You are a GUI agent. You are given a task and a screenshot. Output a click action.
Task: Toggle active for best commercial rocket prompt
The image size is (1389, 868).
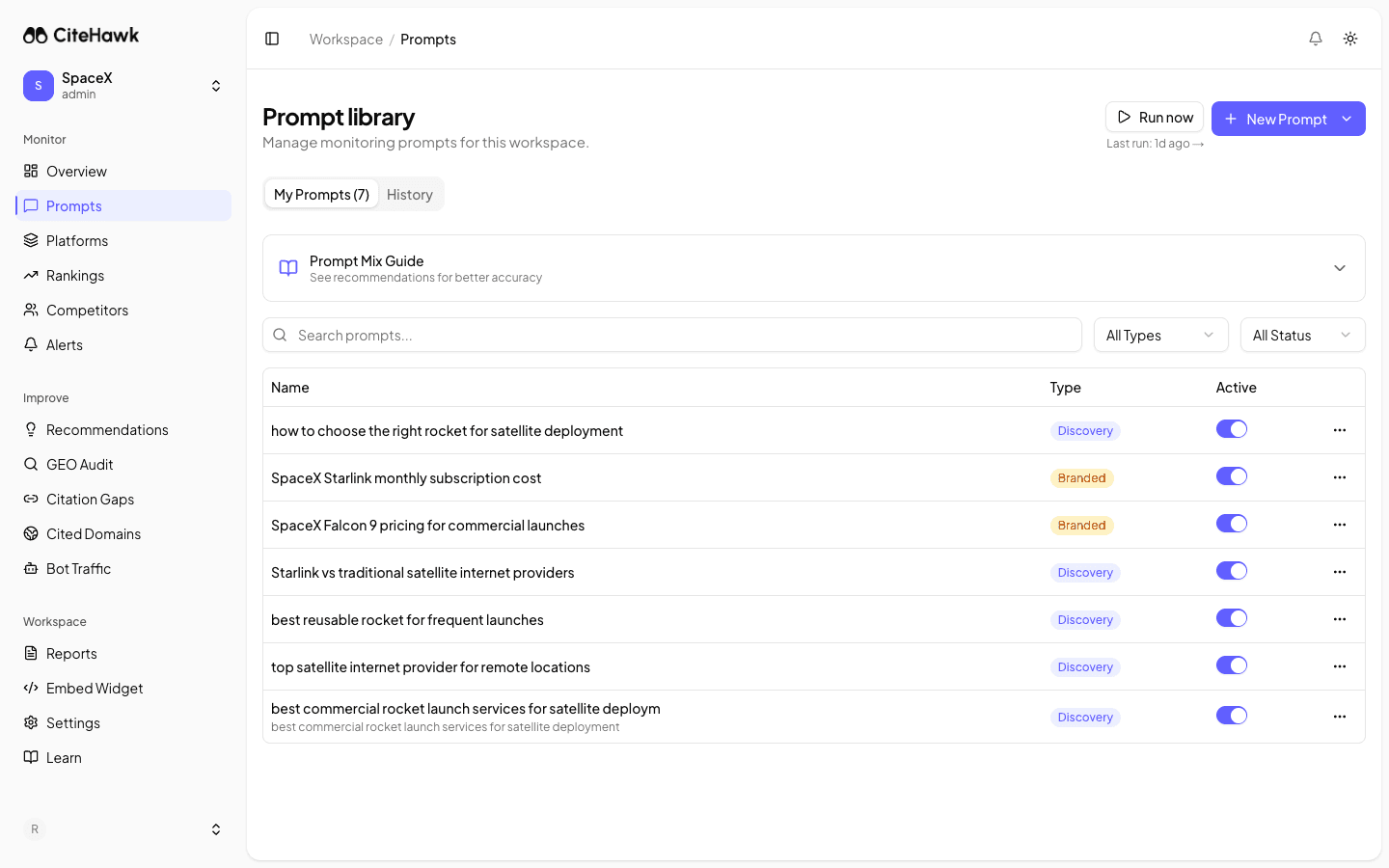(x=1232, y=716)
